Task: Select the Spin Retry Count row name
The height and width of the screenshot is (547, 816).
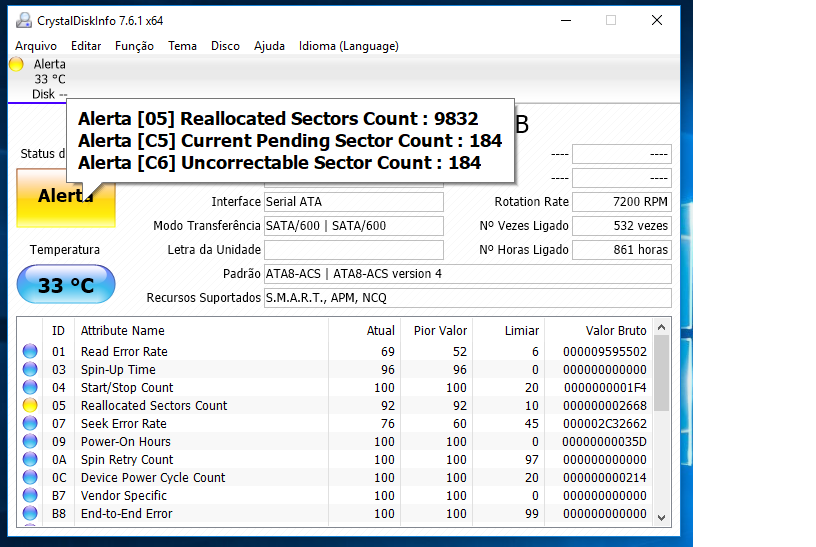Action: pos(127,460)
